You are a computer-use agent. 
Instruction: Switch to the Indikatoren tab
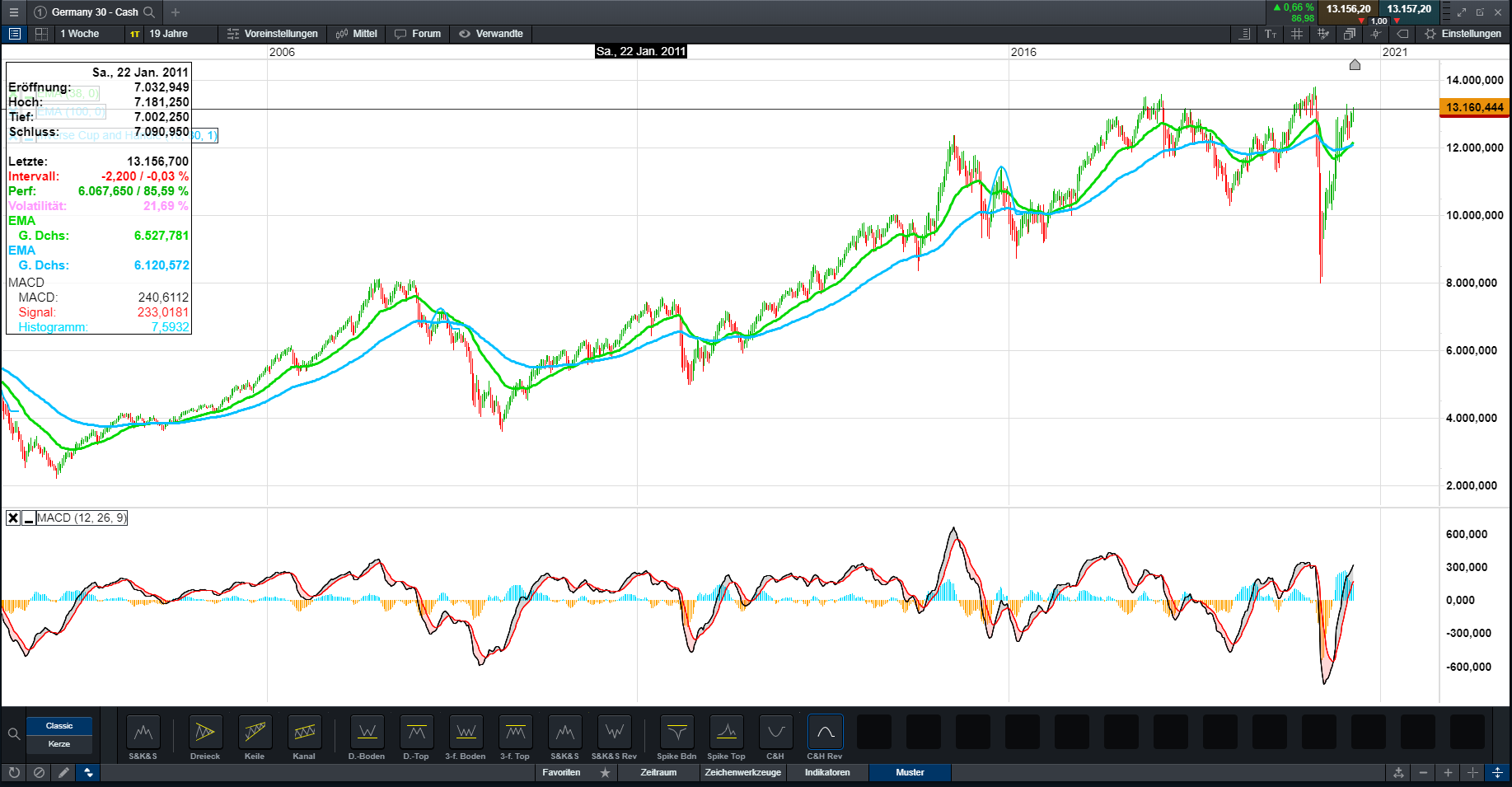(x=827, y=773)
